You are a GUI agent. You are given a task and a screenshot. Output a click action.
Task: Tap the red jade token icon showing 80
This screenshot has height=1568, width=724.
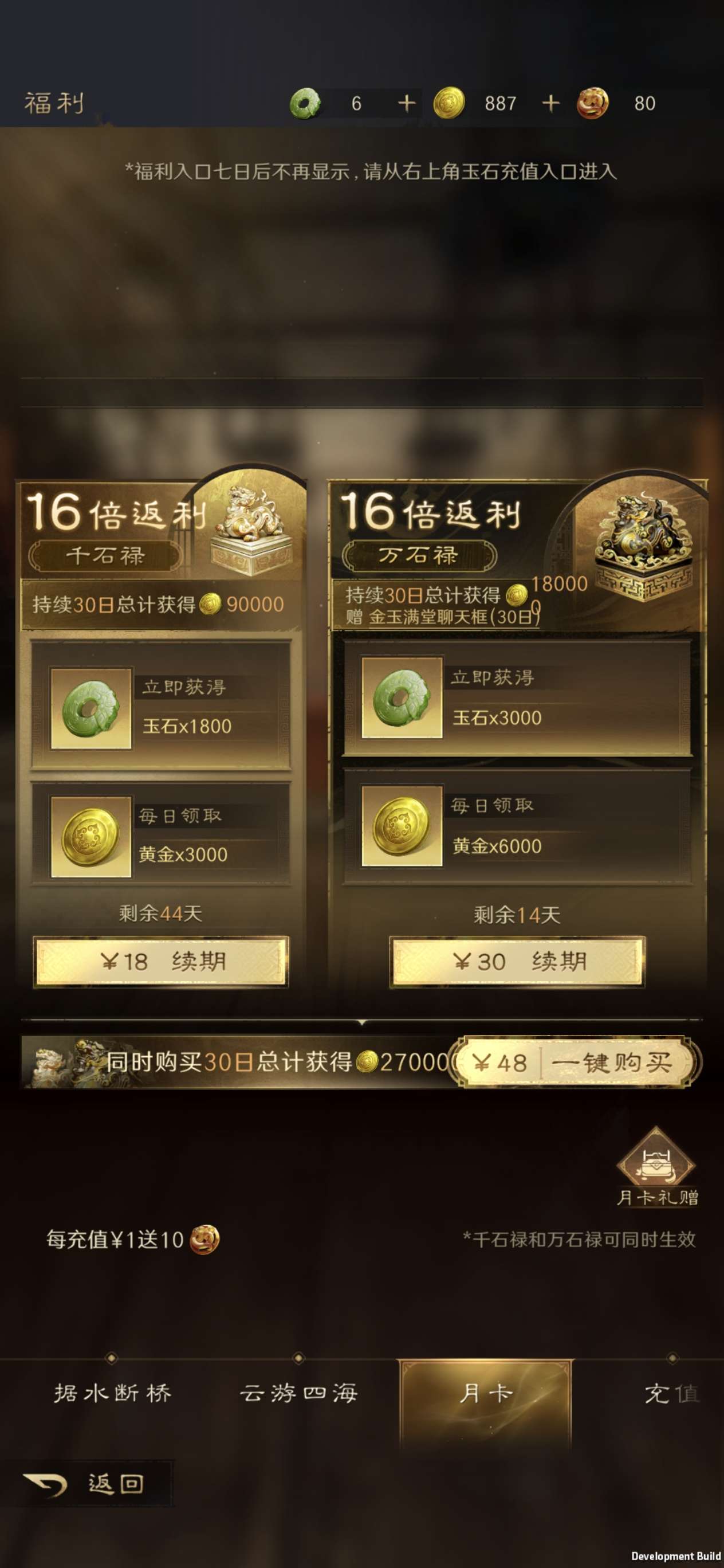point(593,103)
